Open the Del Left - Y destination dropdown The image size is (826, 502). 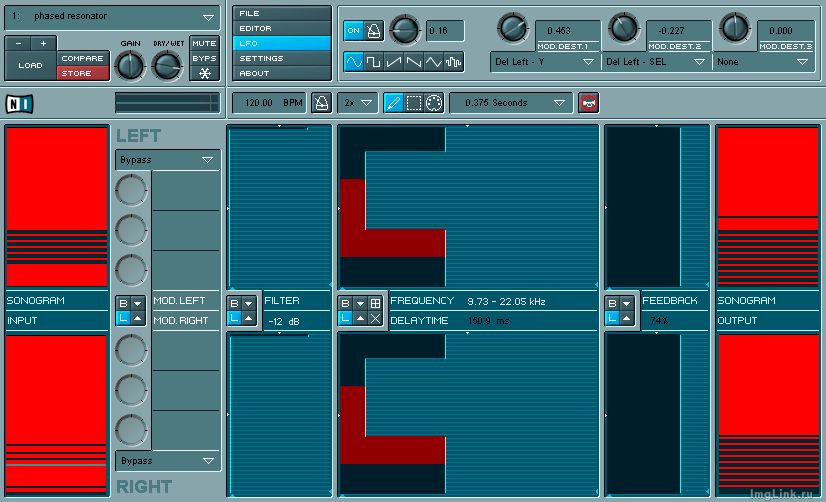pyautogui.click(x=545, y=62)
